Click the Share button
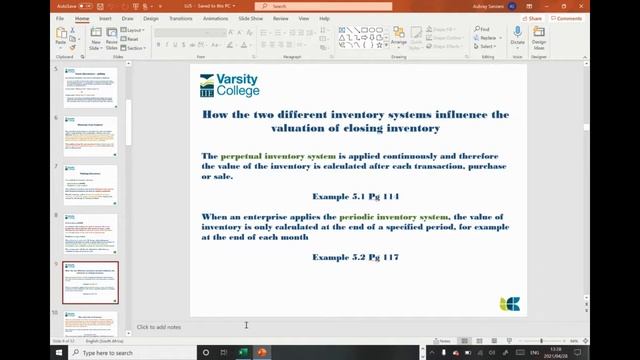 (x=532, y=19)
